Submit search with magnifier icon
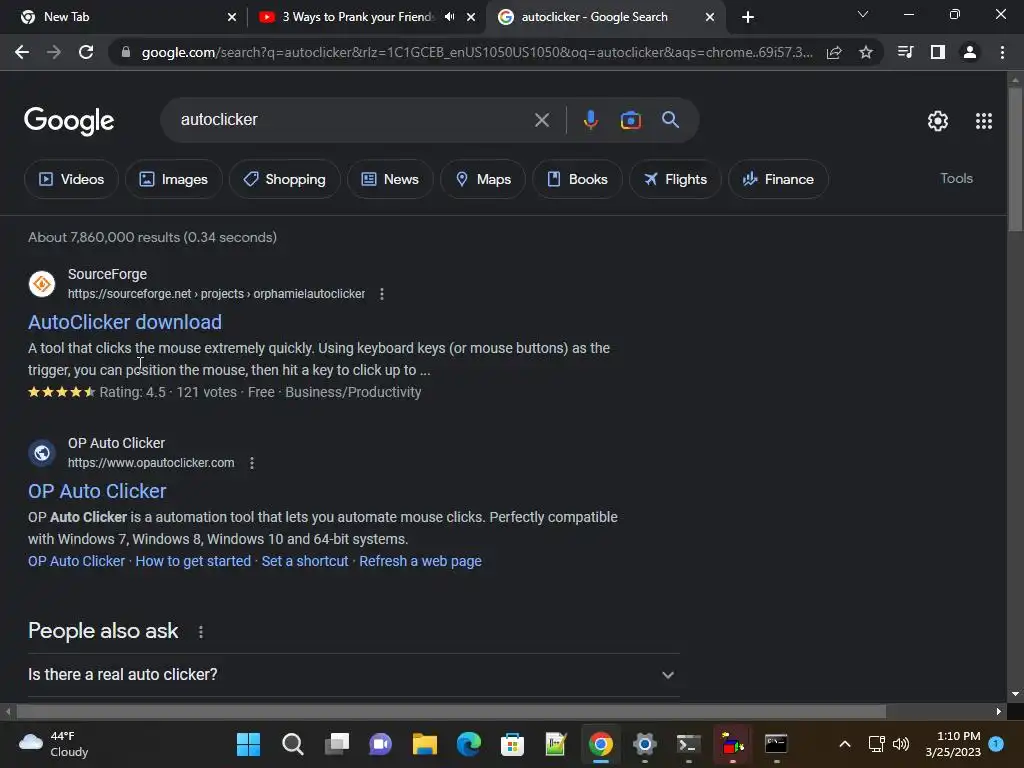 (x=671, y=120)
